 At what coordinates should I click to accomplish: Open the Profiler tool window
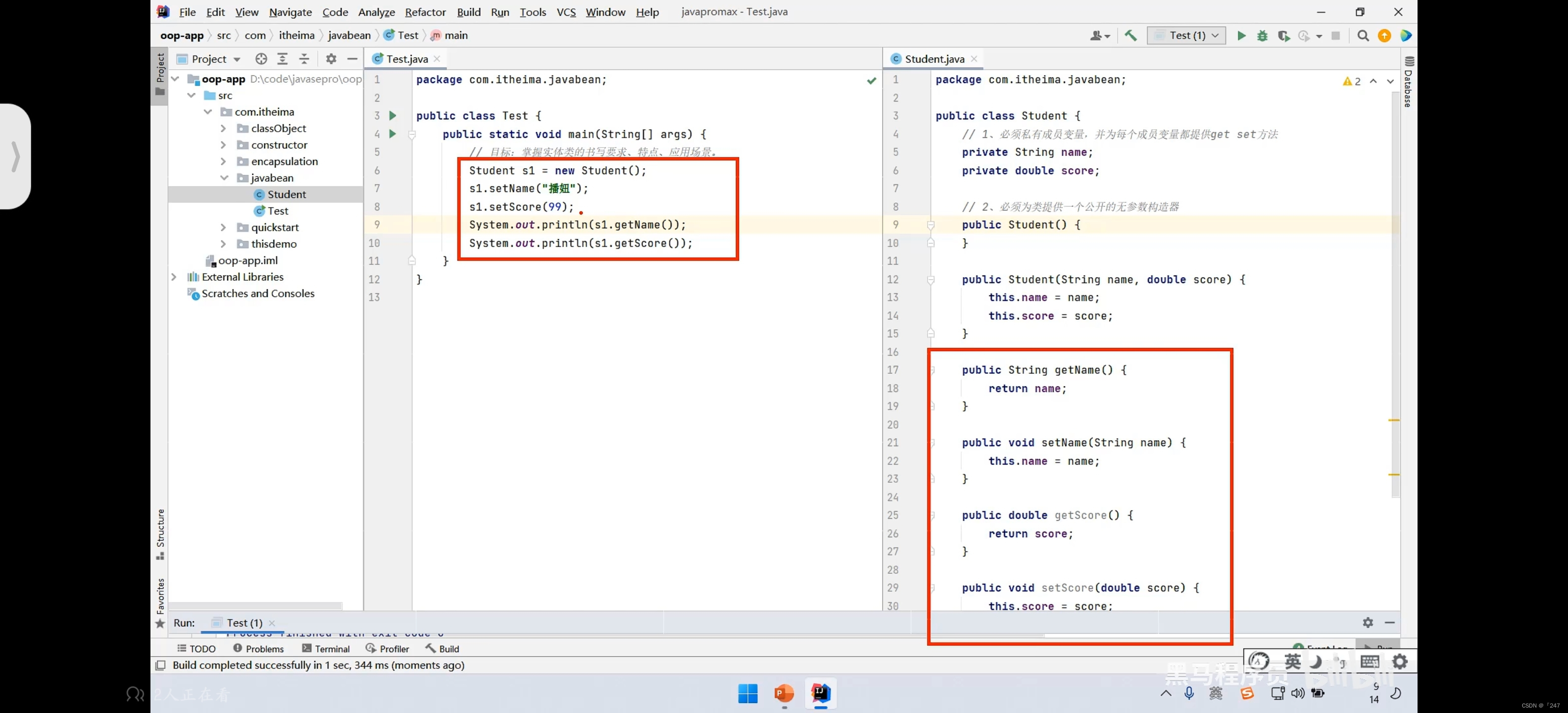(x=387, y=649)
